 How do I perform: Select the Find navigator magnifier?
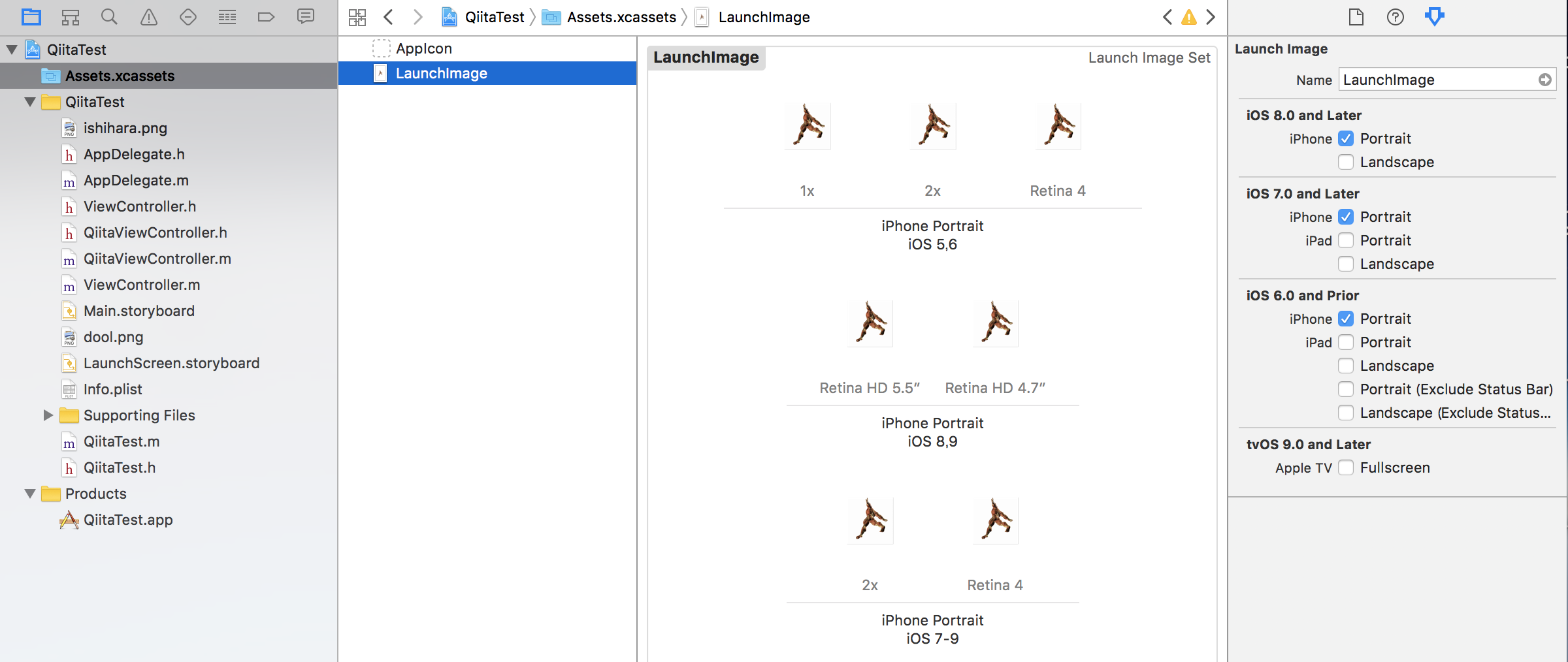coord(110,17)
